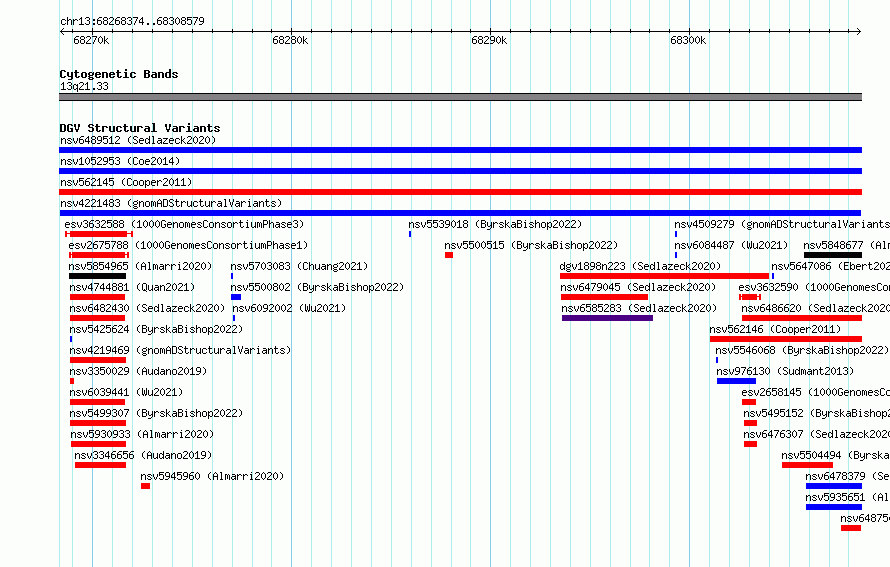Open the nsv562145 (Cooper2011) variant label
The height and width of the screenshot is (567, 890).
(126, 182)
